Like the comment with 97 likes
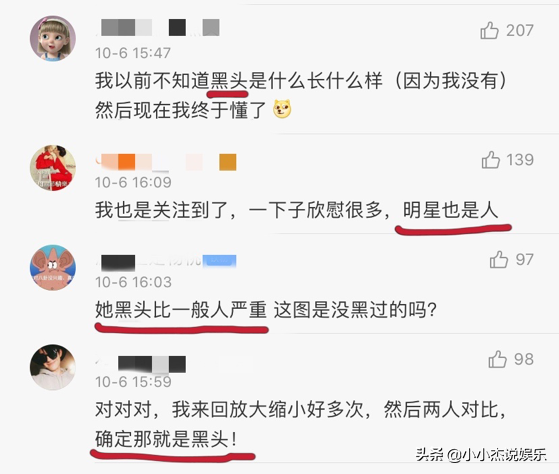The height and width of the screenshot is (474, 559). click(x=499, y=259)
